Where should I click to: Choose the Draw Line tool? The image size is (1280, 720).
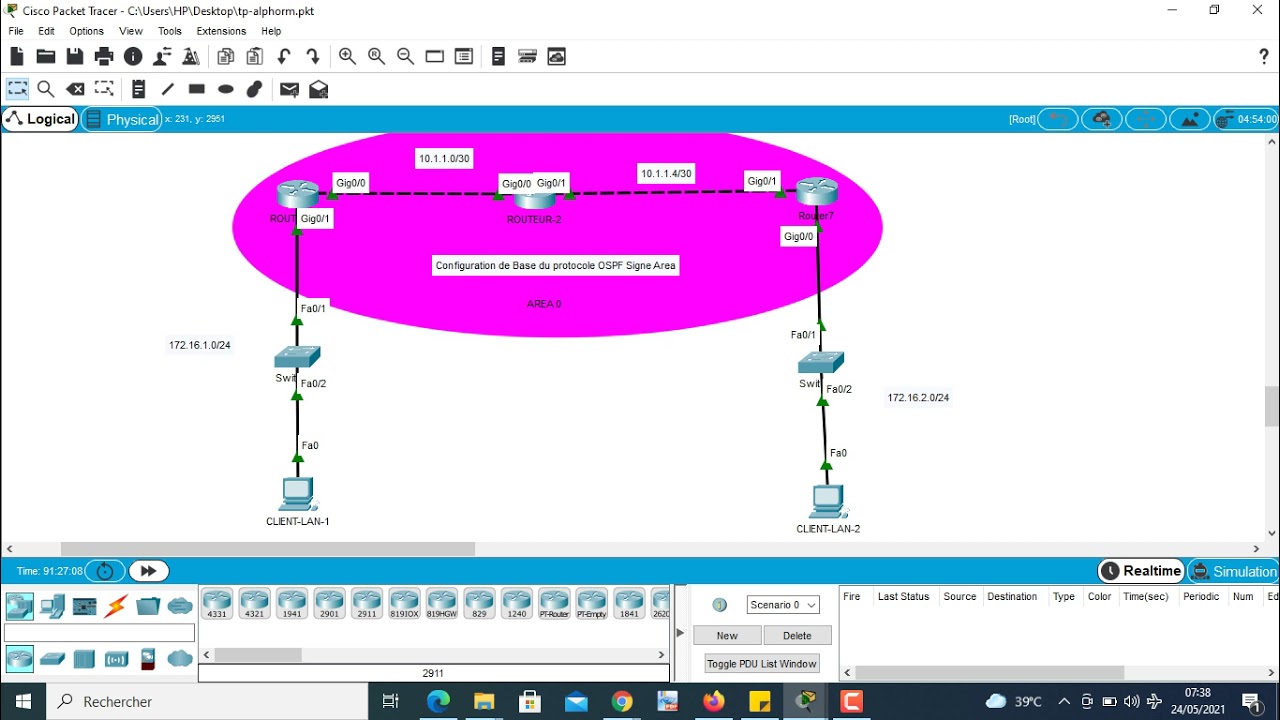point(167,89)
